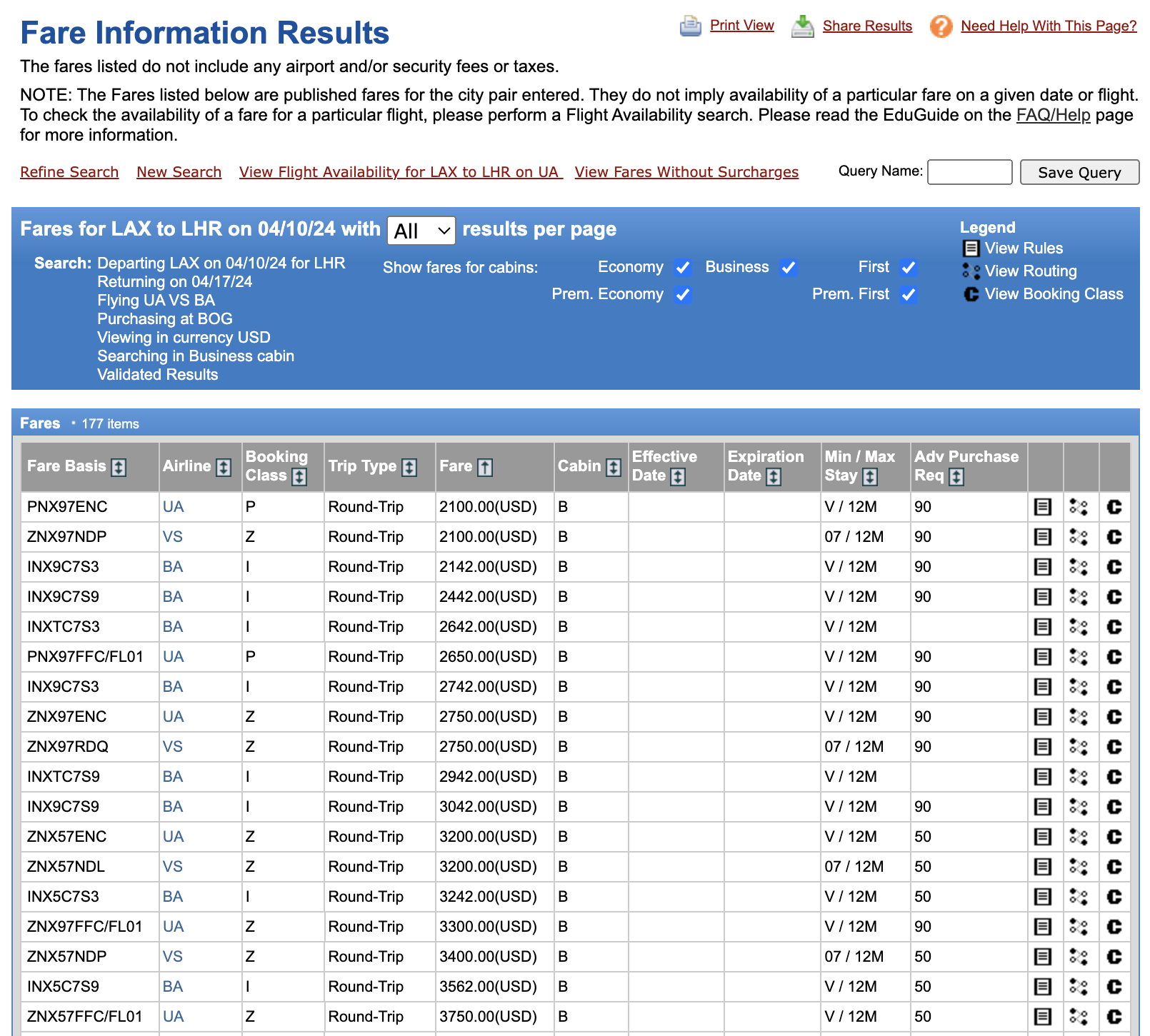
Task: View booking class for fare INX5C7S3
Action: [x=1114, y=897]
